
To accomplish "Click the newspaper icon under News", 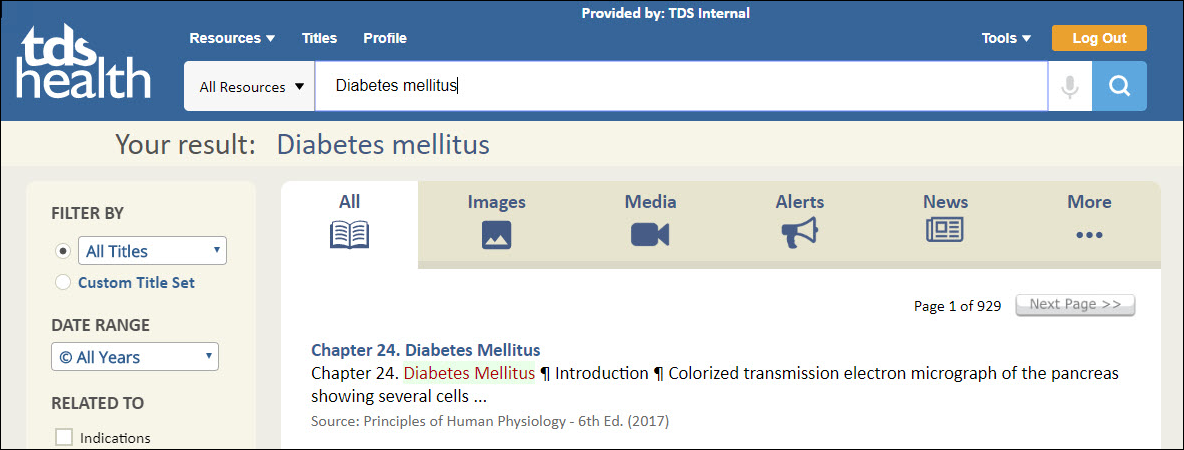I will (x=945, y=231).
